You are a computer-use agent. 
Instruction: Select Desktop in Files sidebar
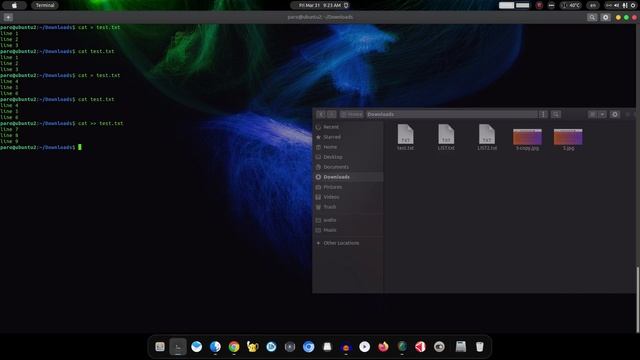click(x=348, y=157)
